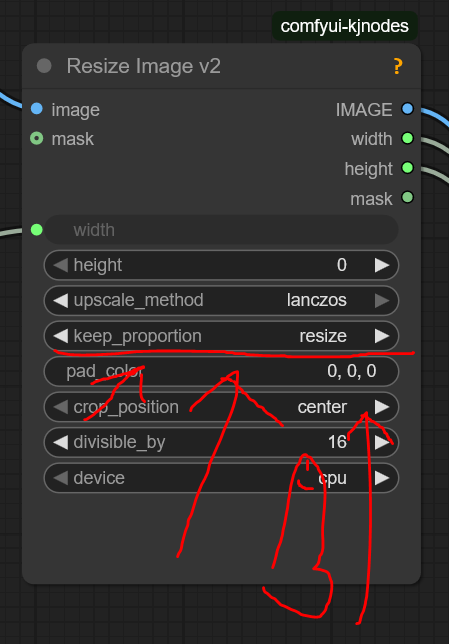Select next keep_proportion option with right arrow
Viewport: 449px width, 644px height.
(x=382, y=336)
